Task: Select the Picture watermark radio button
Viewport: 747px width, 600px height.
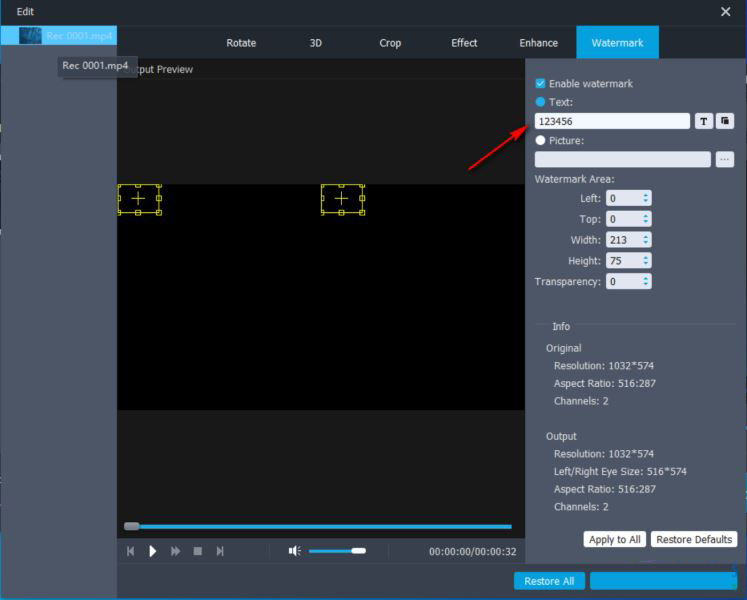Action: point(540,141)
